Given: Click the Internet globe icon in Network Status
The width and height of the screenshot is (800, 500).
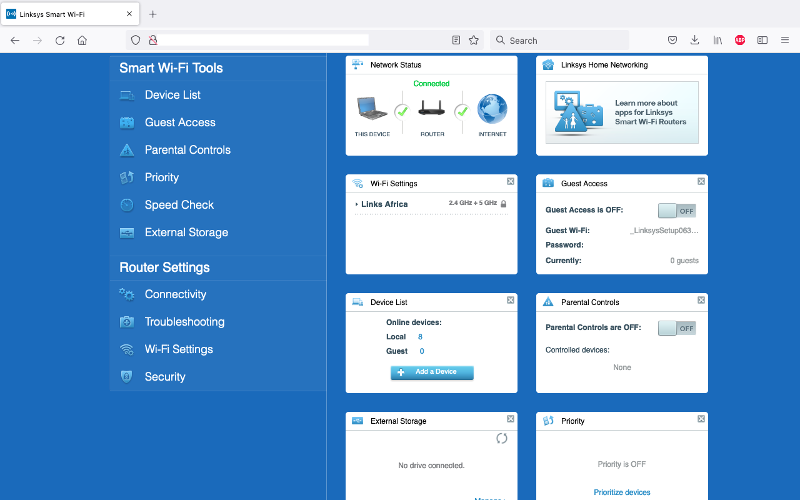Looking at the screenshot, I should (x=492, y=109).
